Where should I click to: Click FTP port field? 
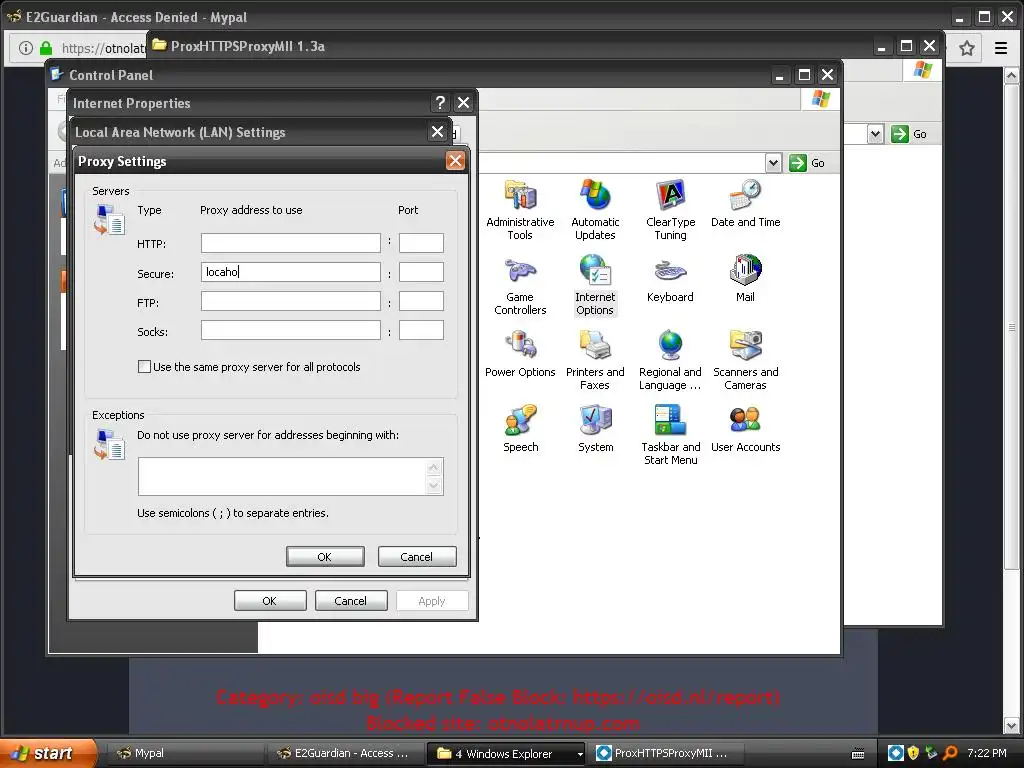[x=421, y=301]
